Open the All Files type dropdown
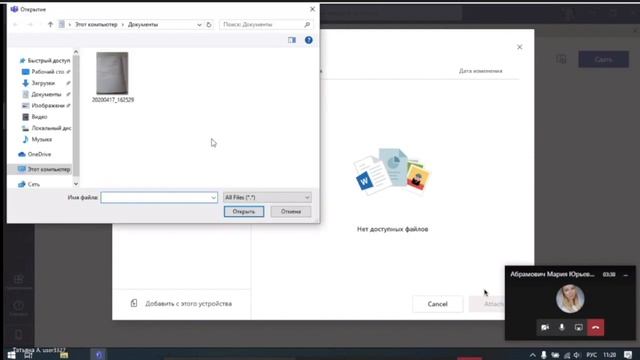The height and width of the screenshot is (360, 640). (x=267, y=198)
